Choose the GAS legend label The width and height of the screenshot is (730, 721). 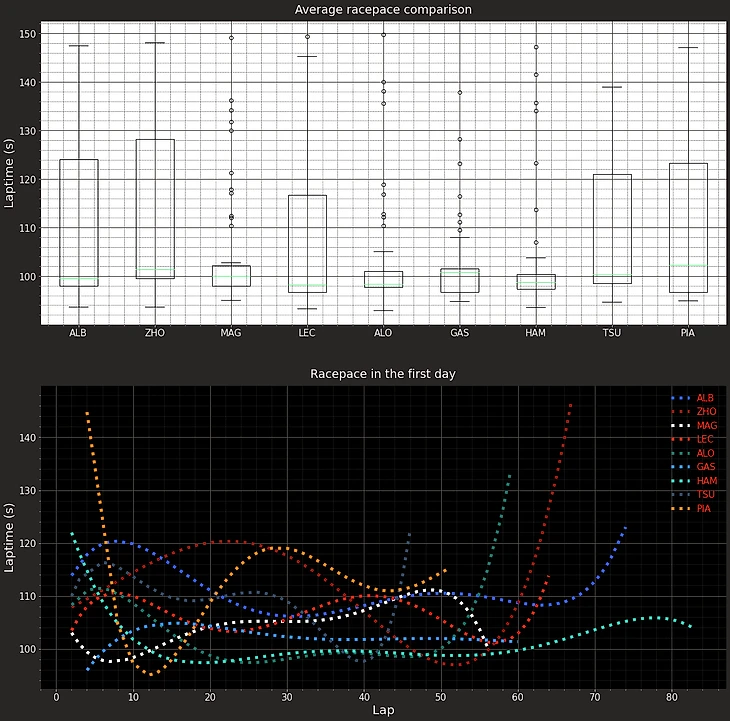706,467
